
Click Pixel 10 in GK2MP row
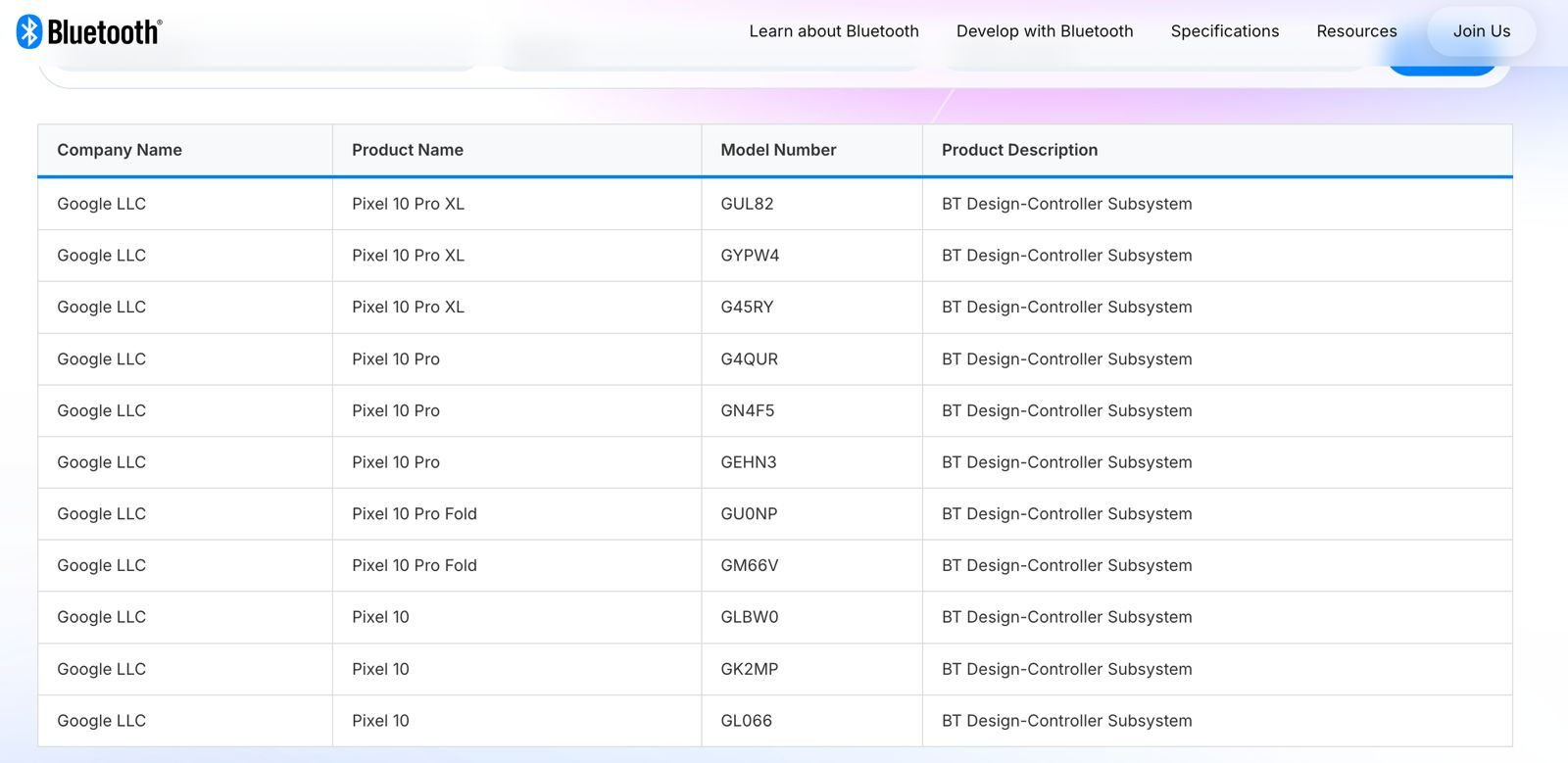380,669
